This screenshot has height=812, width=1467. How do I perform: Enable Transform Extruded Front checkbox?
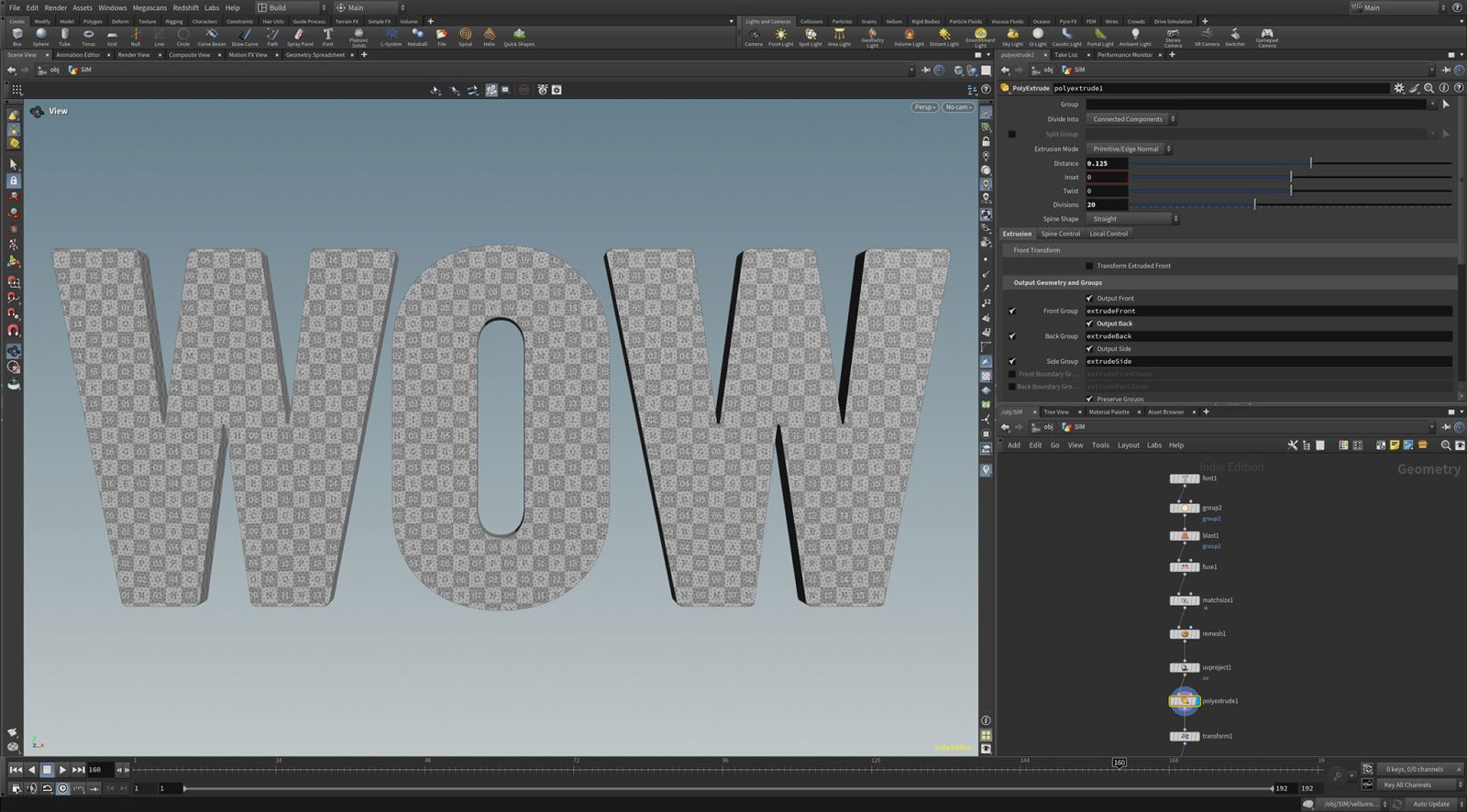1089,266
